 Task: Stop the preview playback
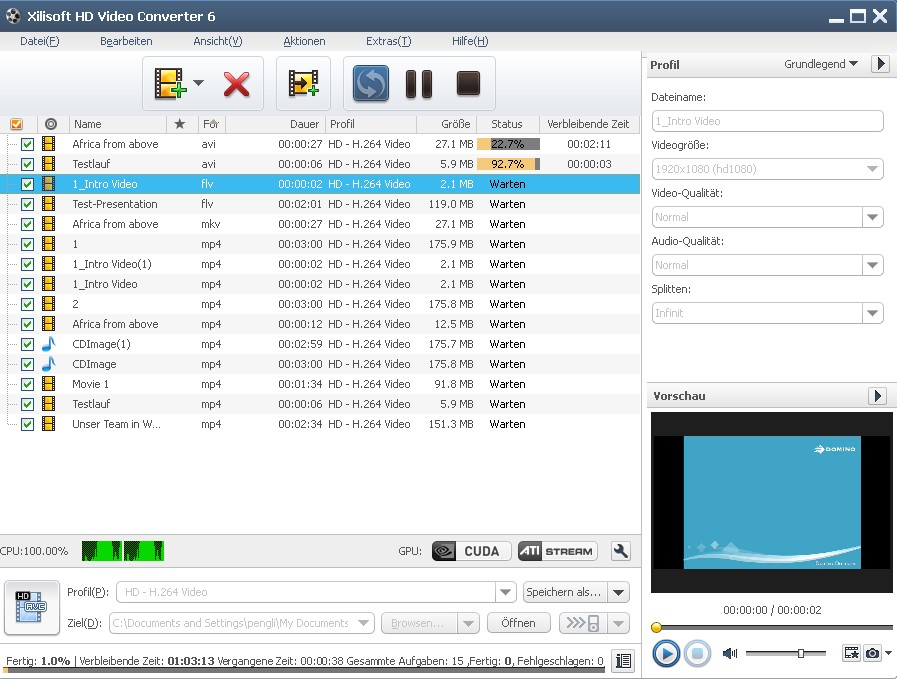(697, 653)
